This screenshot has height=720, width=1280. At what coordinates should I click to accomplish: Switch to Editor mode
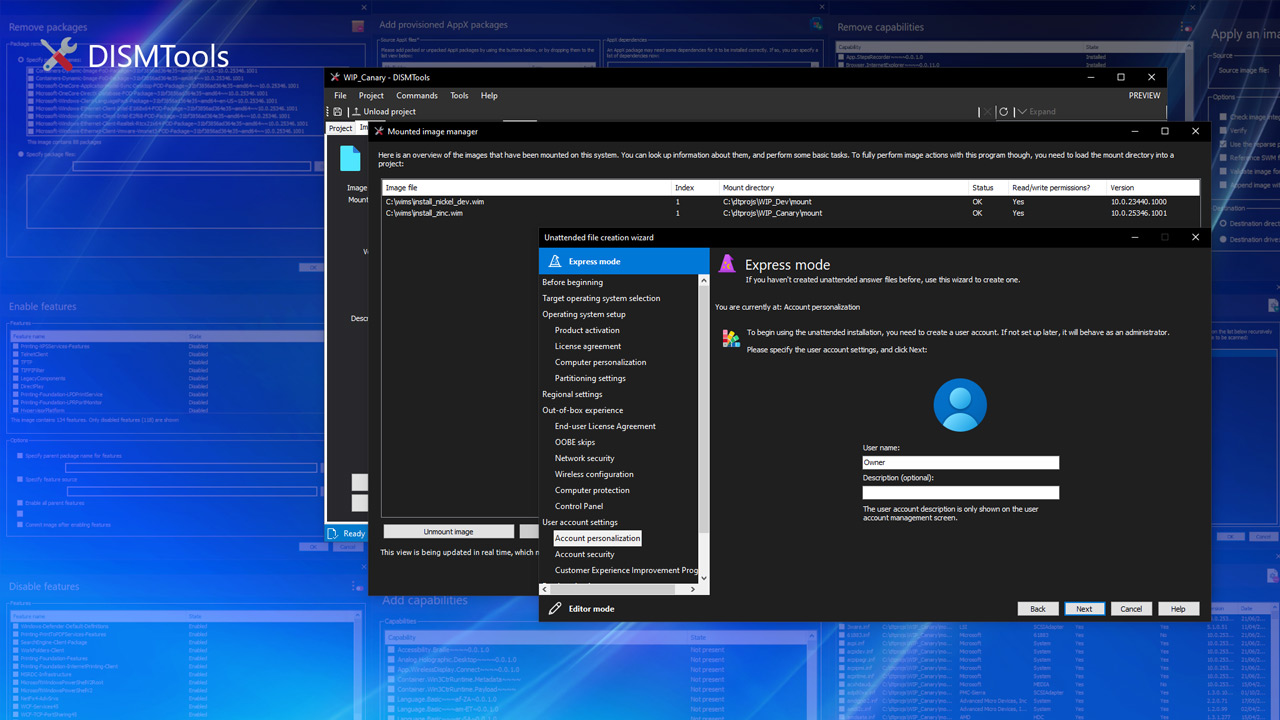point(624,608)
